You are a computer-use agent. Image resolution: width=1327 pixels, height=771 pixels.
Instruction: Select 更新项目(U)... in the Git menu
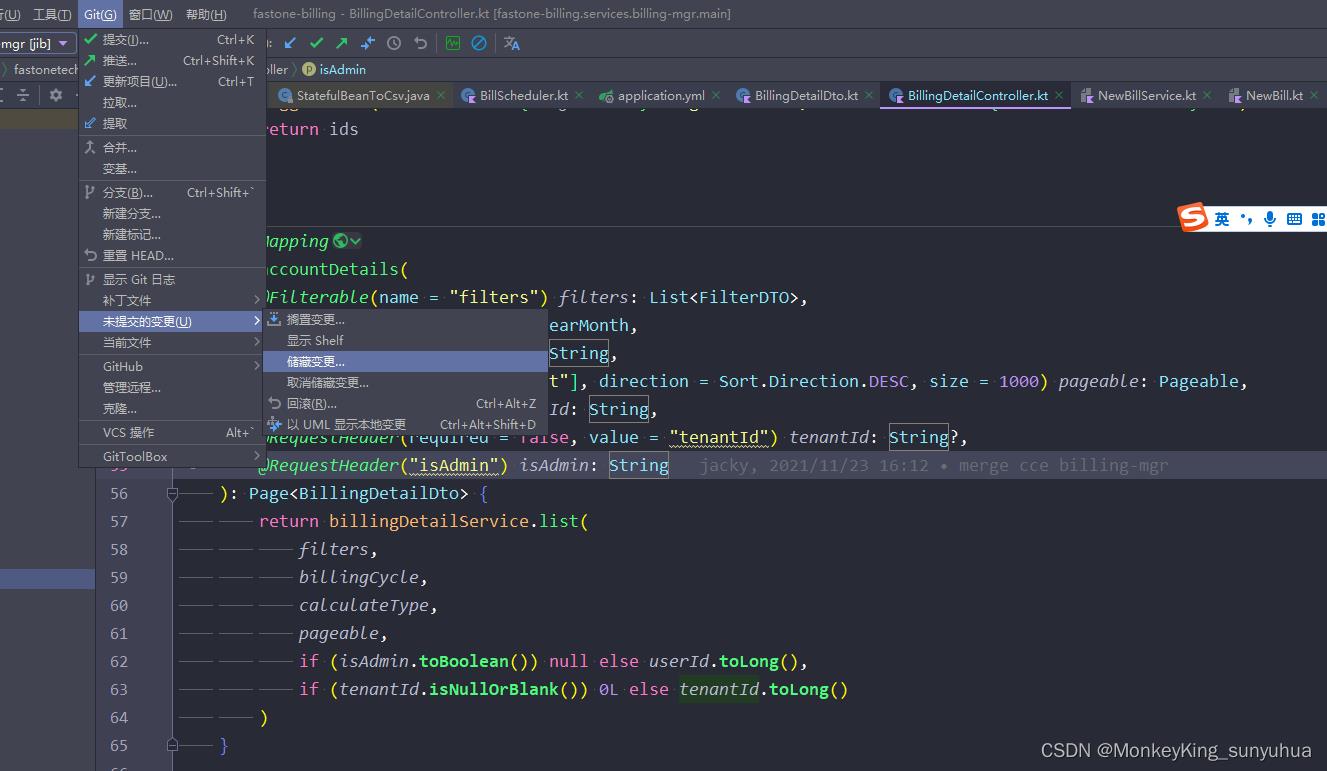pos(172,82)
